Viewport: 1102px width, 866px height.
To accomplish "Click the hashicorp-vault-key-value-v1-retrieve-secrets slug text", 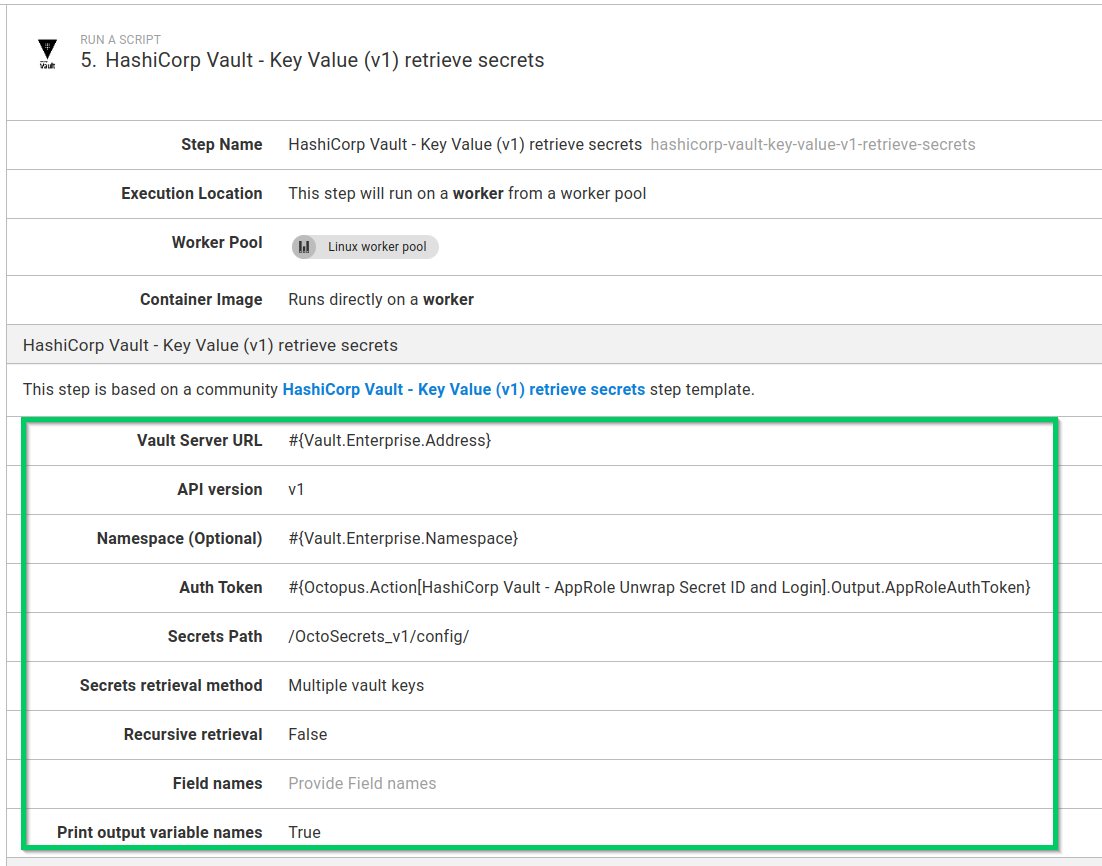I will click(x=811, y=144).
